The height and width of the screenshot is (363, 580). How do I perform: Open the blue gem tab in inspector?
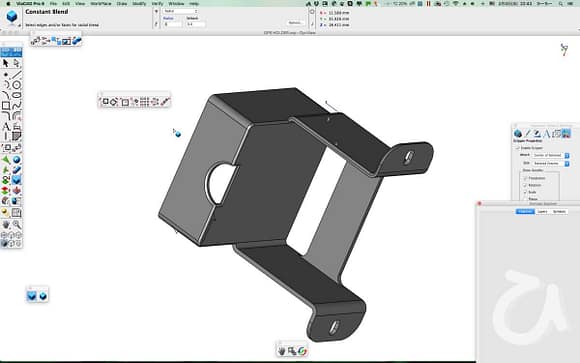[518, 134]
